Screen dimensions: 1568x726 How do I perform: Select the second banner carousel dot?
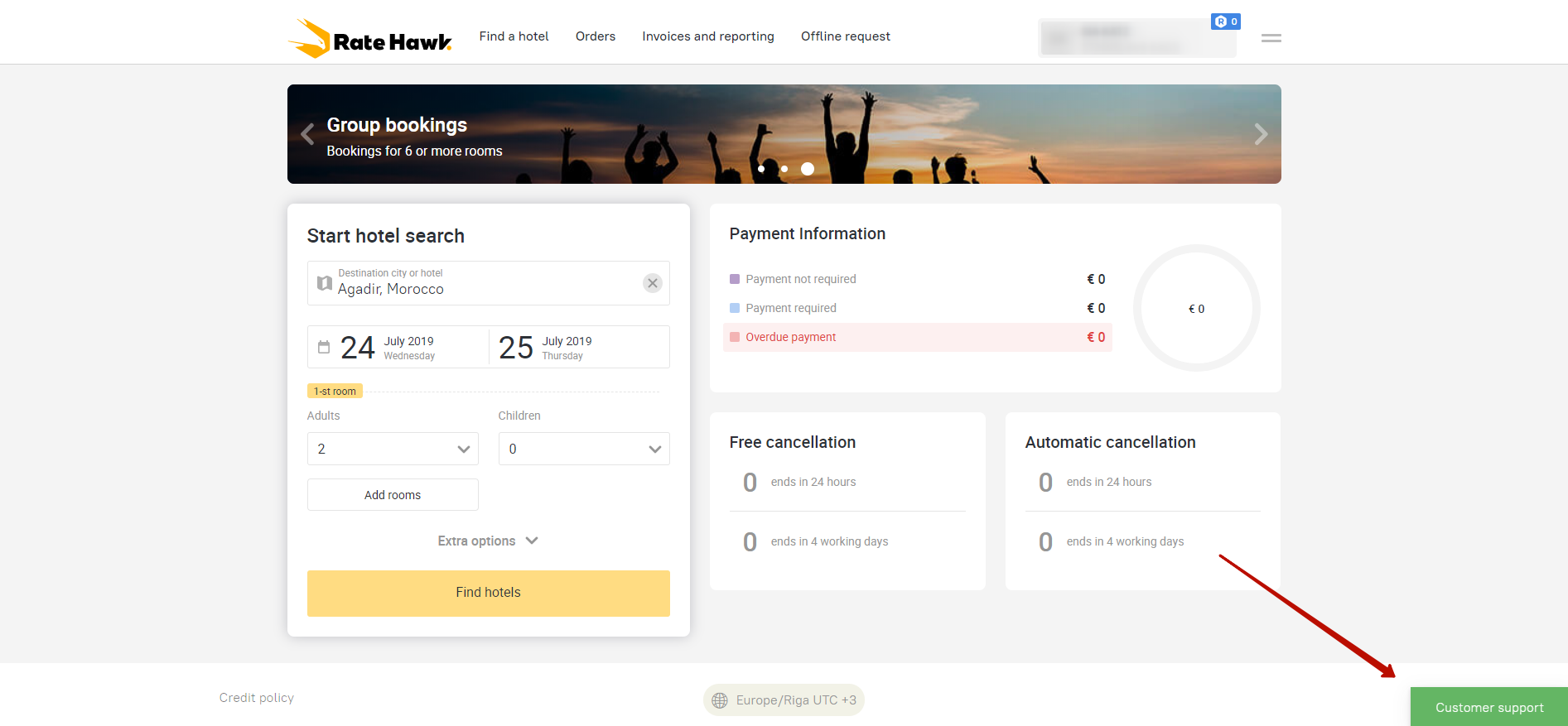(784, 169)
